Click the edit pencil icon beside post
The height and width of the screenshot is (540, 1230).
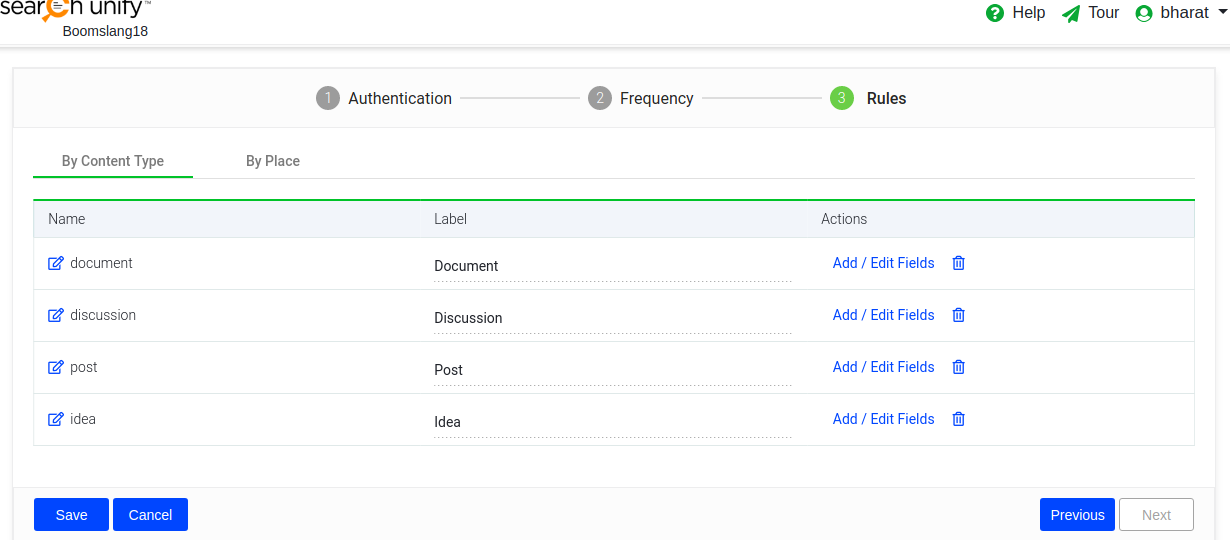[x=56, y=367]
